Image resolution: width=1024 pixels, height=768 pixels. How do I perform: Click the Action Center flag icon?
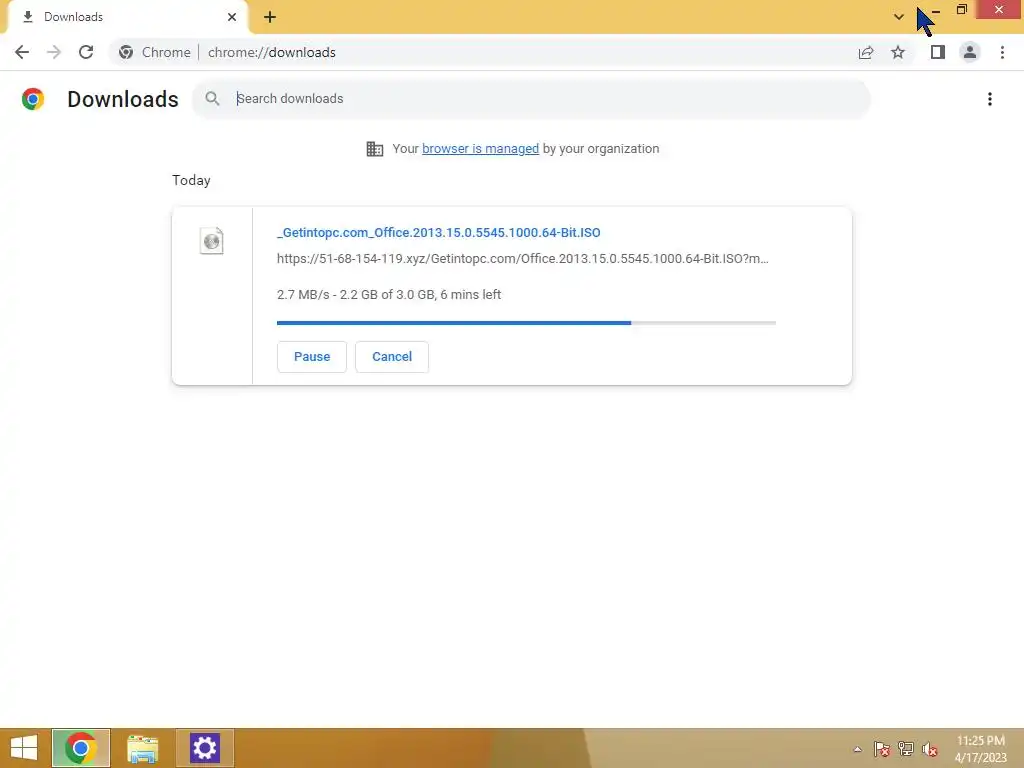coord(881,749)
